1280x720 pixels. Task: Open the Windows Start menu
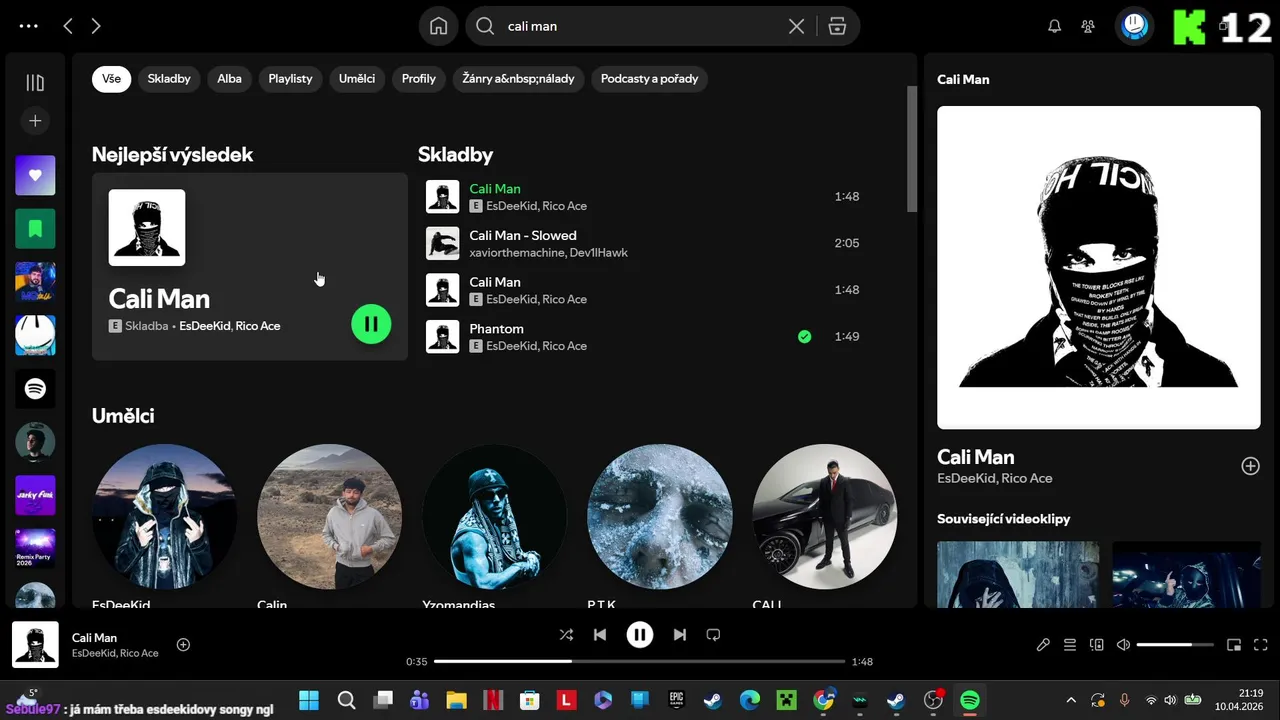[x=309, y=700]
